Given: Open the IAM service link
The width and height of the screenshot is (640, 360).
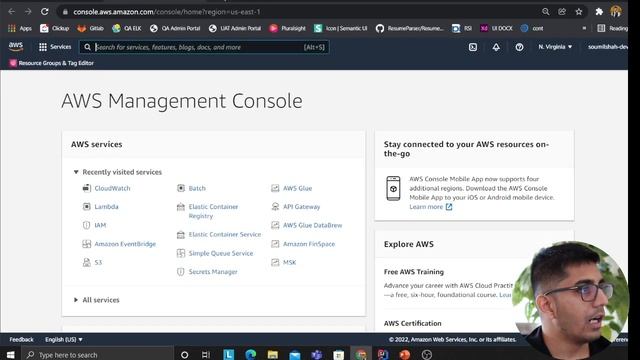Looking at the screenshot, I should click(100, 225).
